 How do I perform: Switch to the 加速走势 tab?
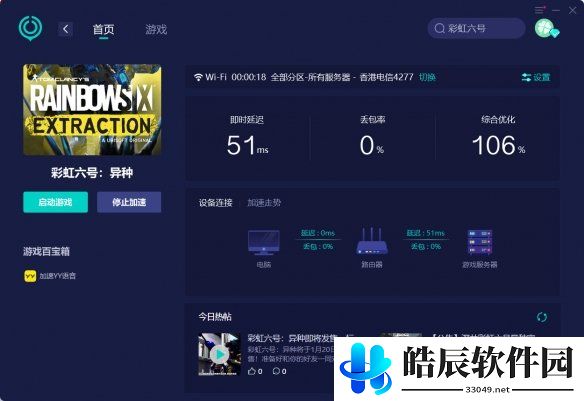pos(264,203)
